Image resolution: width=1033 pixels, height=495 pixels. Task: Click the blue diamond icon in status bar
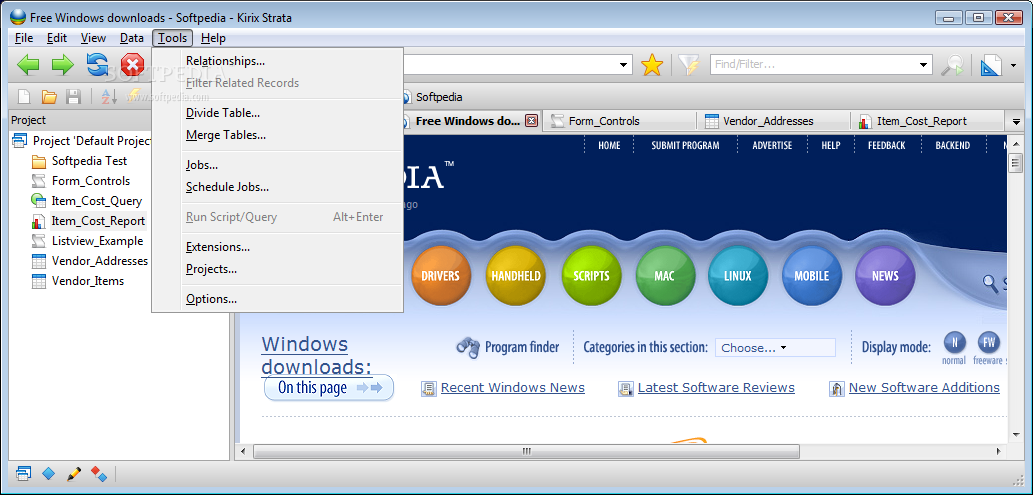(x=49, y=473)
